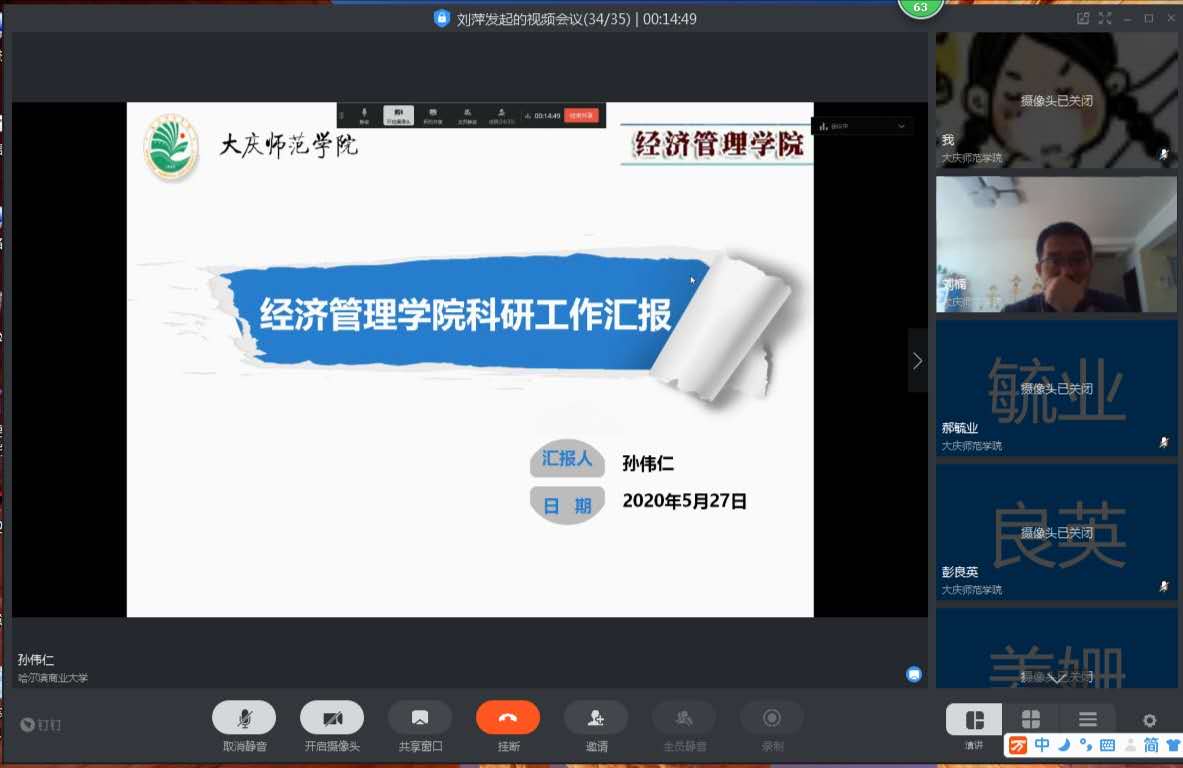This screenshot has height=768, width=1183.
Task: Collapse the participant side panel arrow
Action: tap(917, 361)
